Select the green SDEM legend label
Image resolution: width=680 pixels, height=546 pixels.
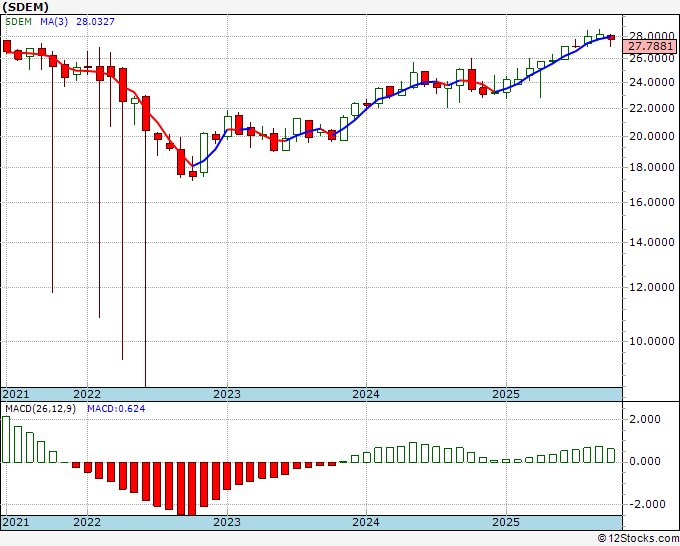(x=18, y=22)
